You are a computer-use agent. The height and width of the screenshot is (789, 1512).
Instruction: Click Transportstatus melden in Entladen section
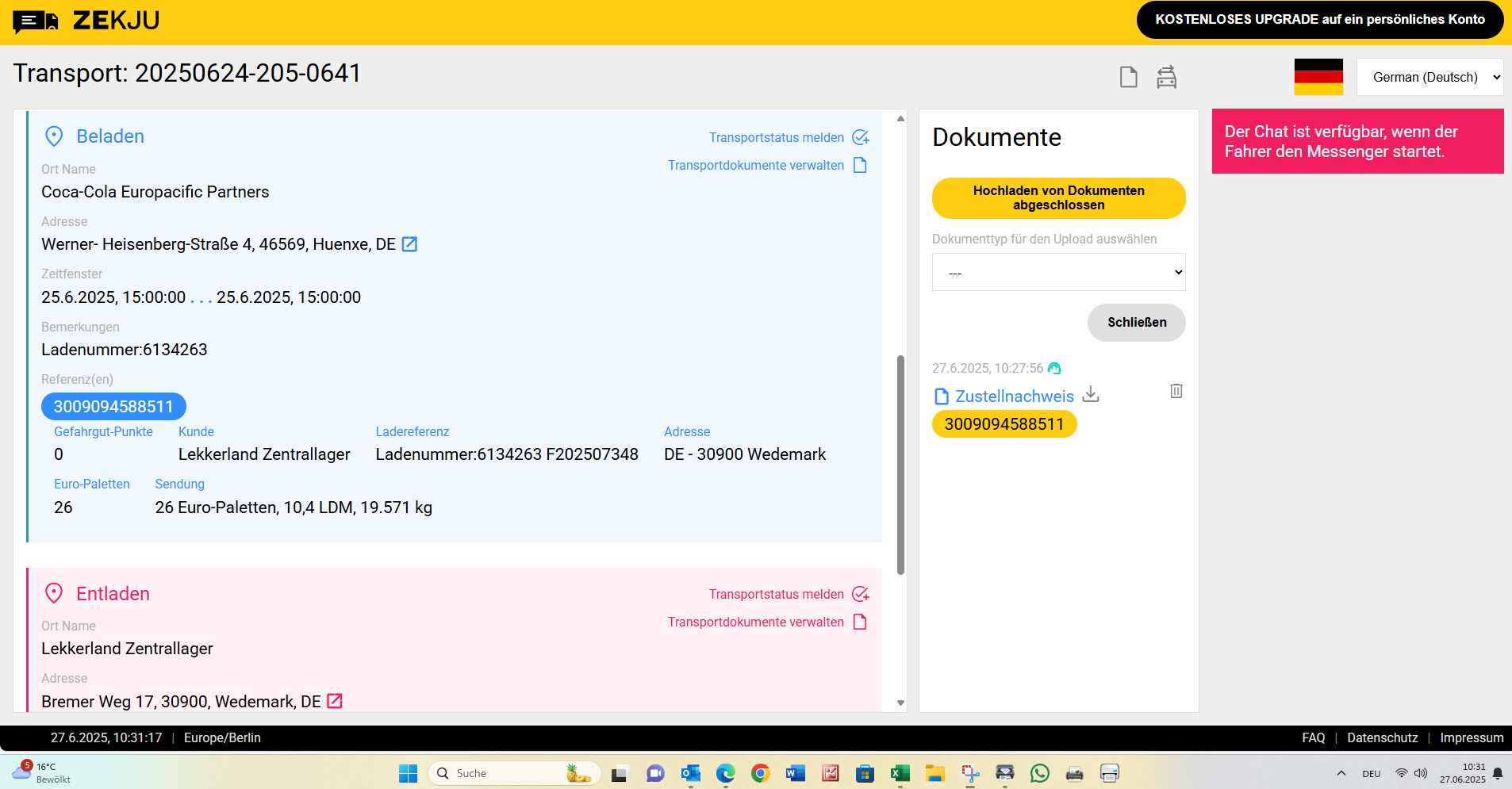777,594
